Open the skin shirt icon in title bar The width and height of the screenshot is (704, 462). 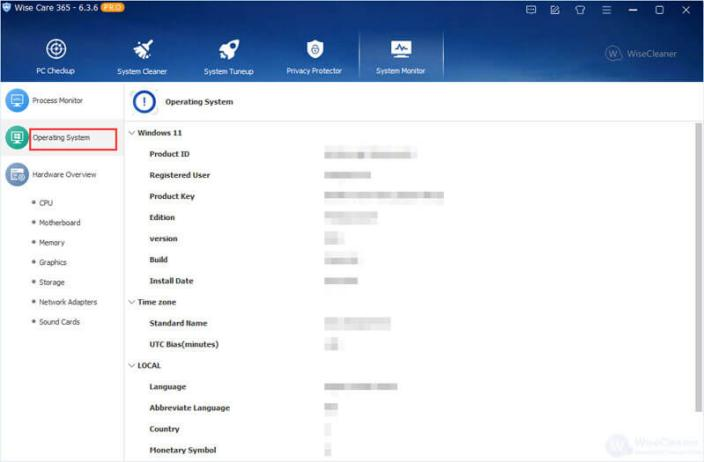[580, 10]
